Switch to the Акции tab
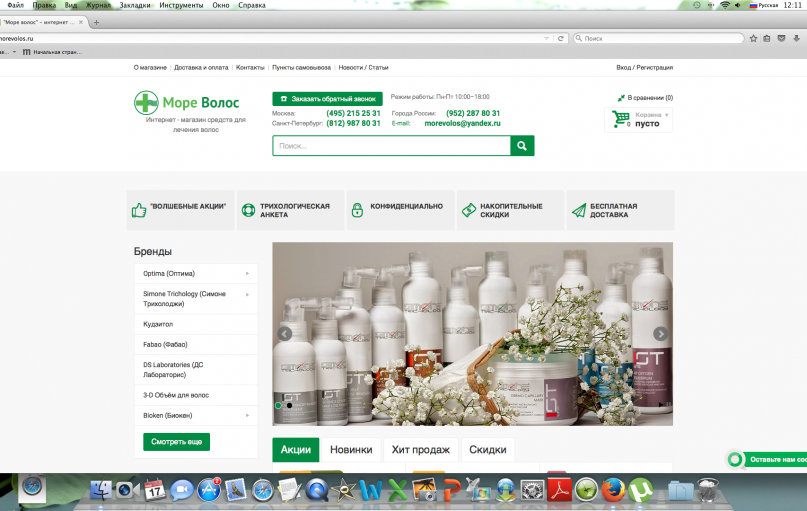The width and height of the screenshot is (807, 511). point(295,450)
